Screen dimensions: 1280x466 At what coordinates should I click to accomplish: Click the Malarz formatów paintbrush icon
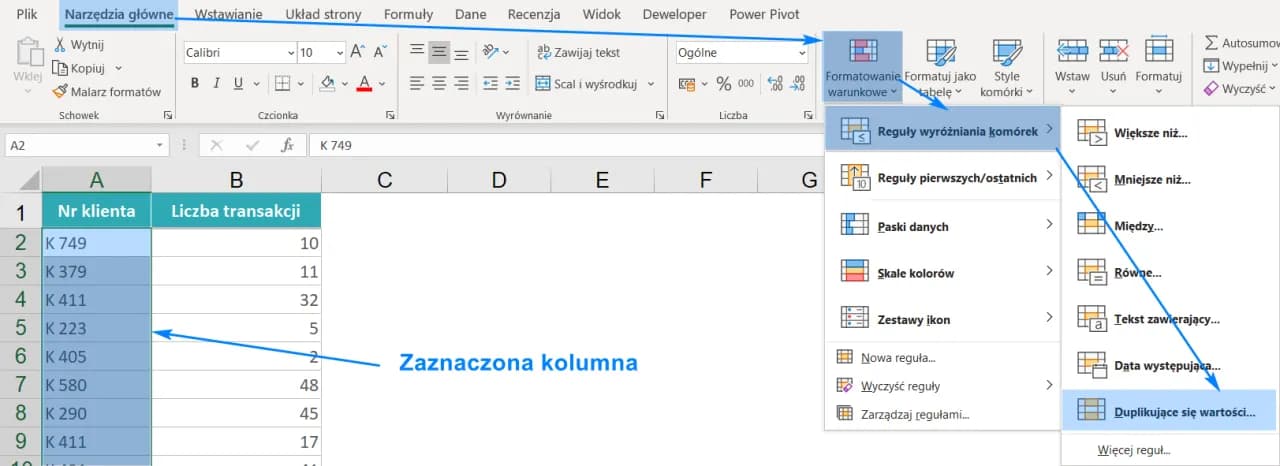click(x=62, y=92)
